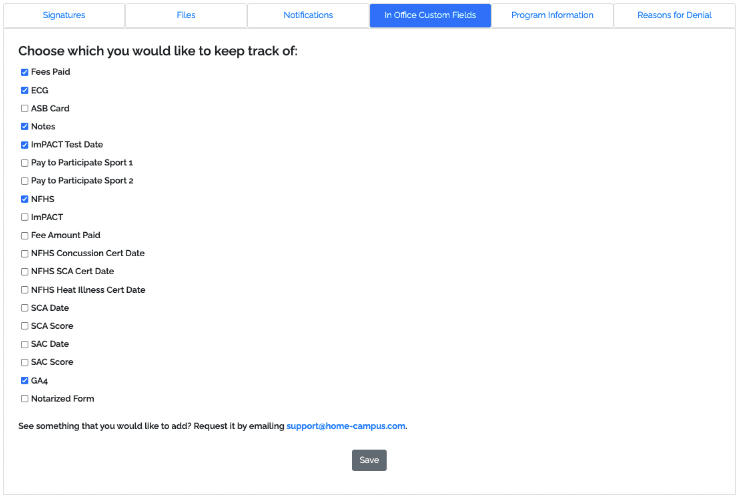This screenshot has height=498, width=737.
Task: Uncheck the Fees Paid checkbox
Action: tap(25, 73)
